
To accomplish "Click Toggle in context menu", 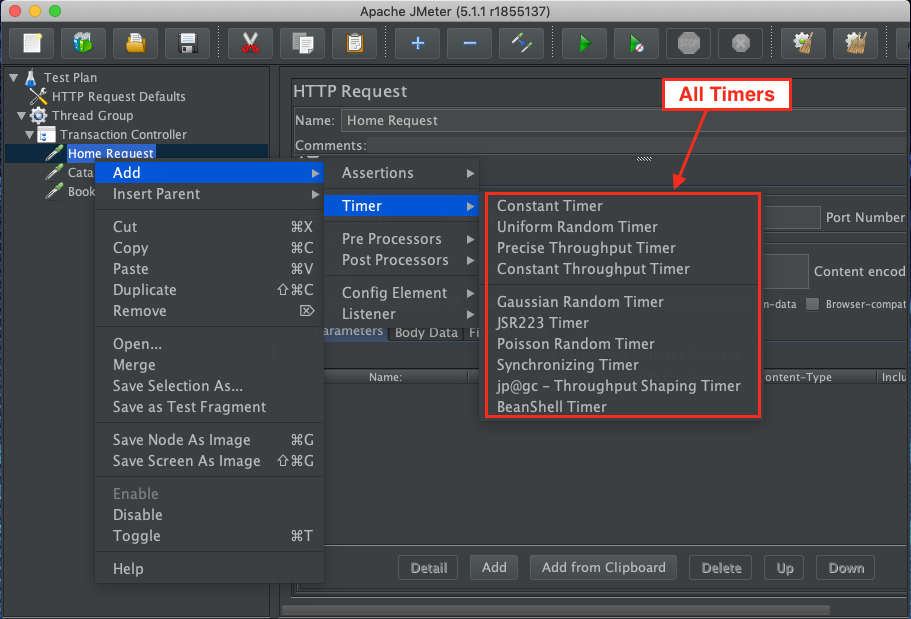I will point(209,536).
